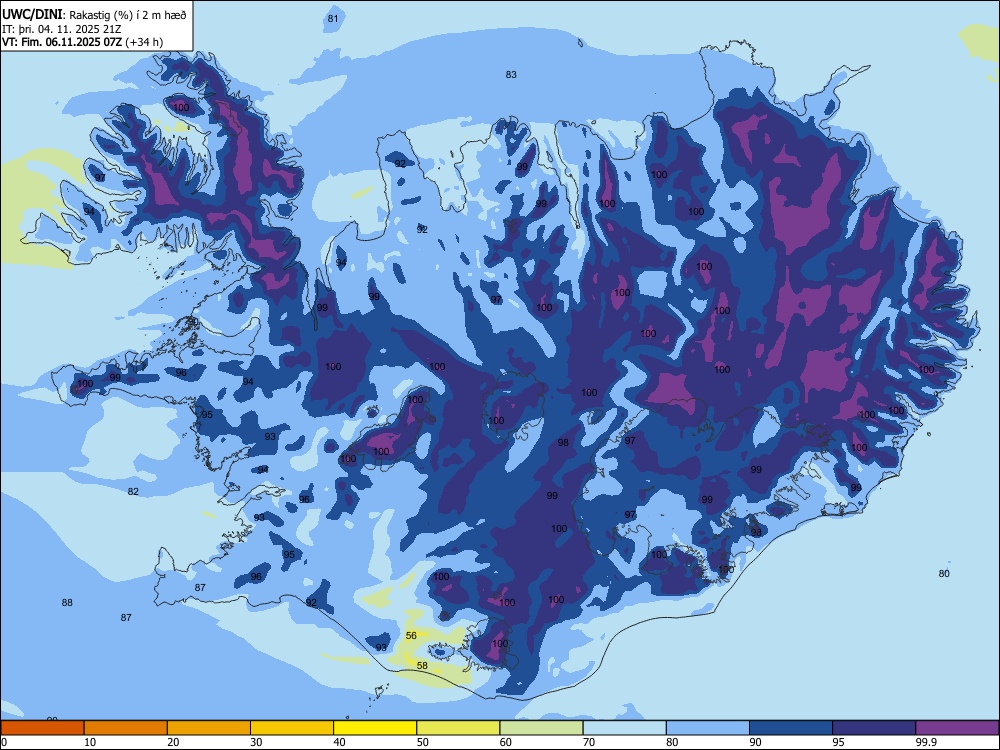
Task: Select the golden 30–40 legend swatch
Action: point(292,728)
